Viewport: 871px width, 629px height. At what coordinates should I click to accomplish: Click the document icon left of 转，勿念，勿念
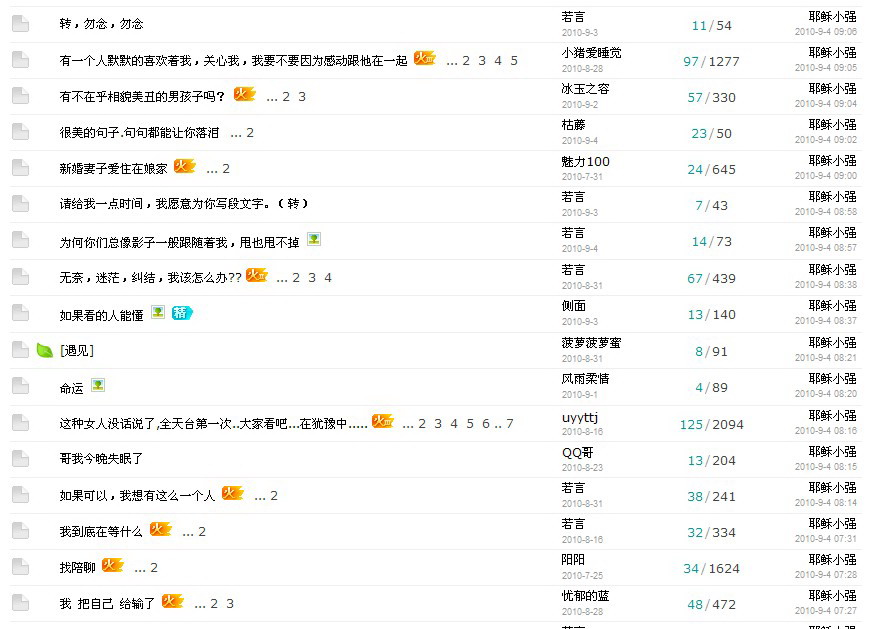pos(20,24)
